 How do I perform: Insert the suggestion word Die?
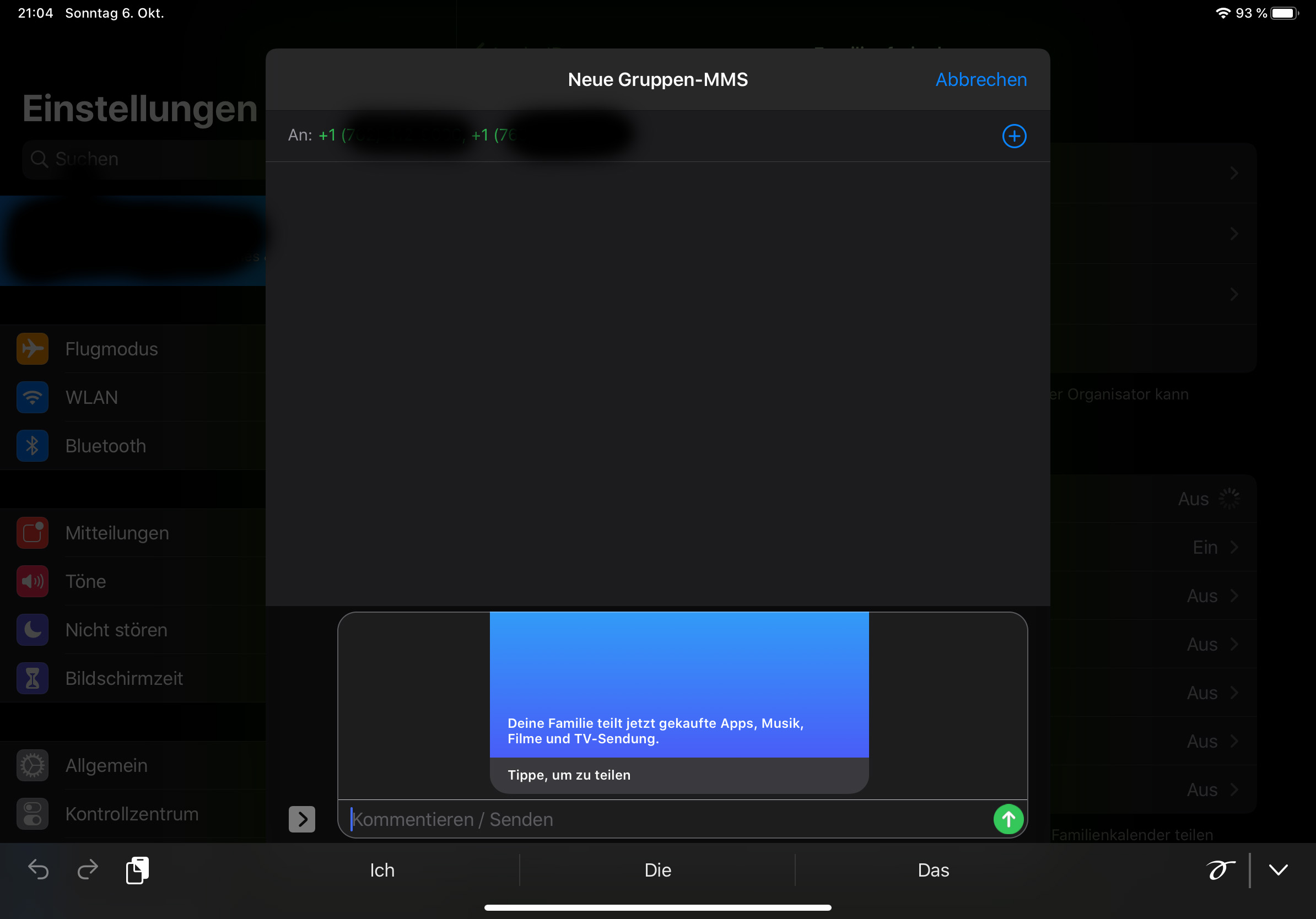(657, 870)
